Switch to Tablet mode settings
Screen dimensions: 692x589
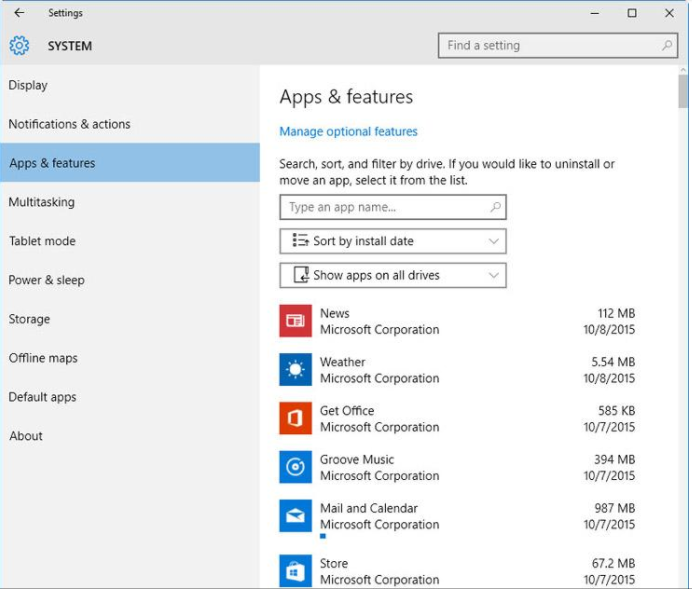tap(130, 241)
